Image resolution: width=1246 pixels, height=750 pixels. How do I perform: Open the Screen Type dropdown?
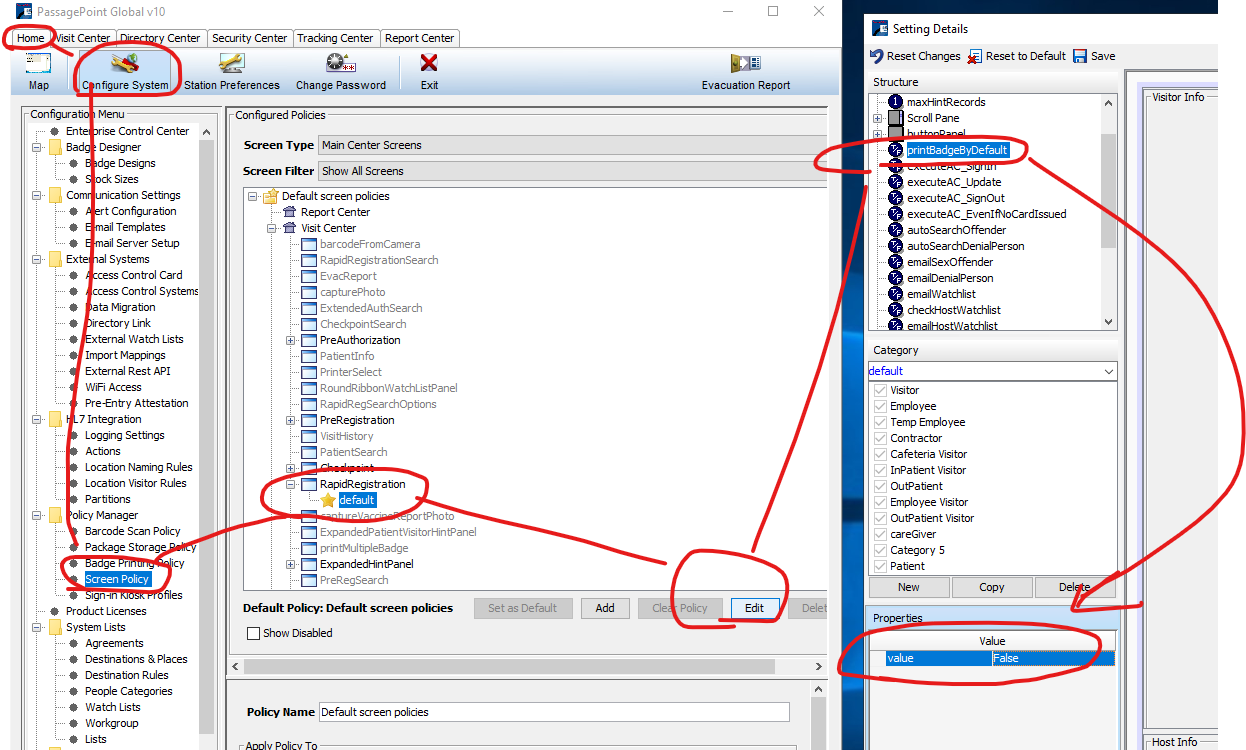[x=573, y=145]
